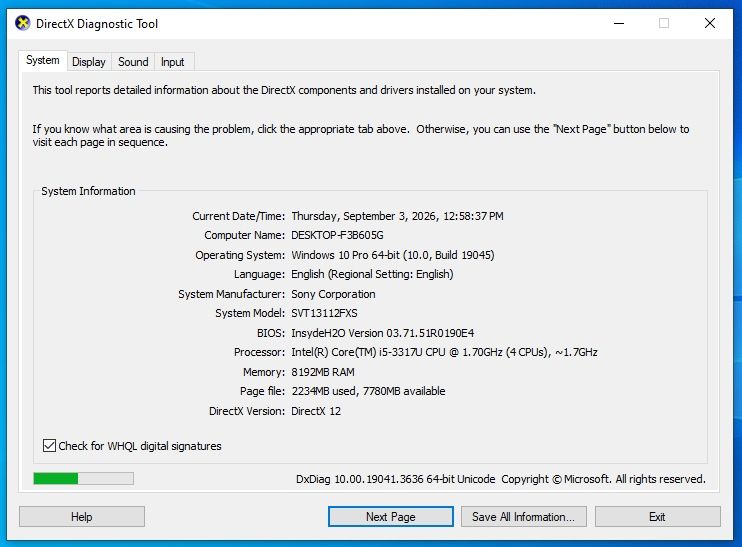This screenshot has width=742, height=547.
Task: Click system model SVT13112FXS
Action: click(324, 313)
